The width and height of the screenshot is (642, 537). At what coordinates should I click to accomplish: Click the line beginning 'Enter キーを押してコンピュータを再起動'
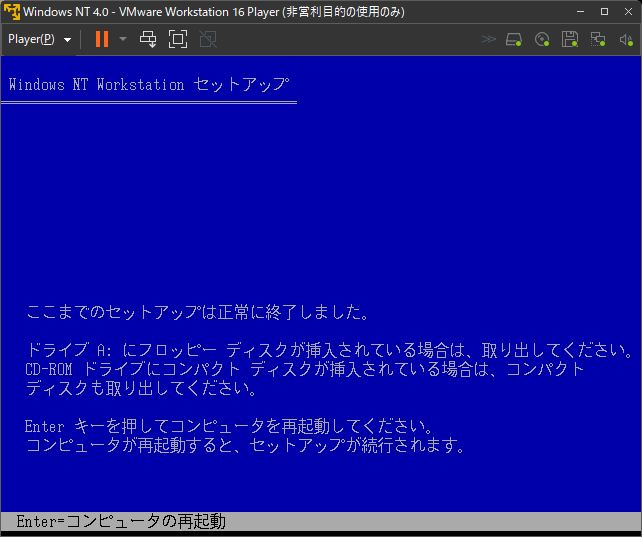(x=229, y=426)
